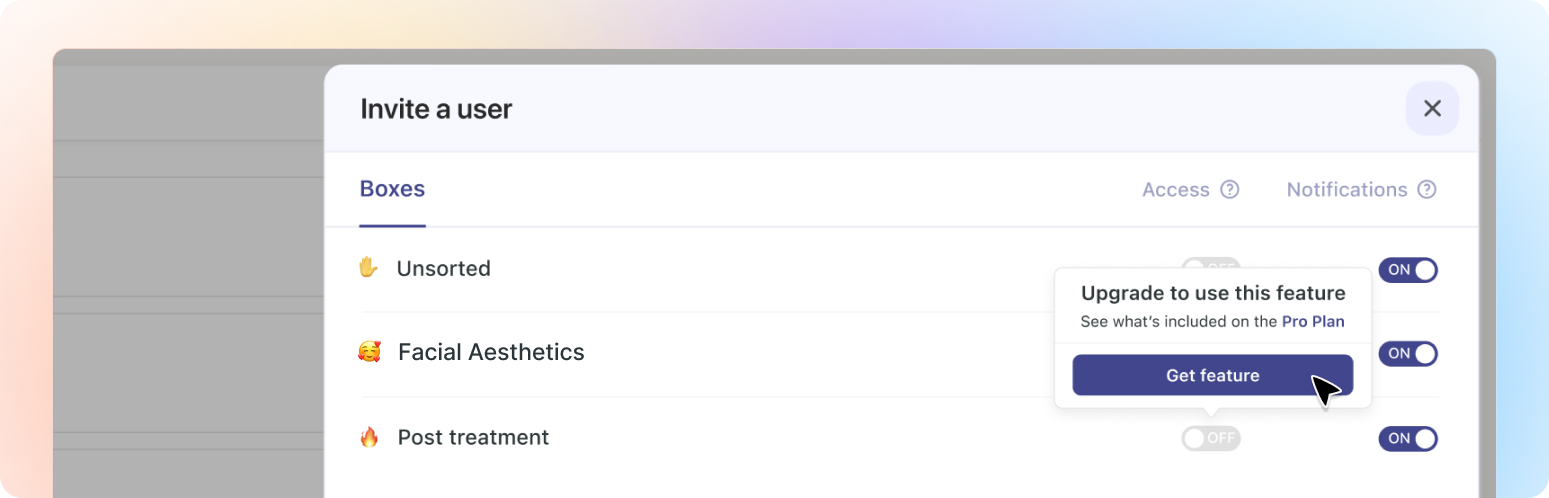
Task: Select the Facial Aesthetics box
Action: click(x=491, y=352)
